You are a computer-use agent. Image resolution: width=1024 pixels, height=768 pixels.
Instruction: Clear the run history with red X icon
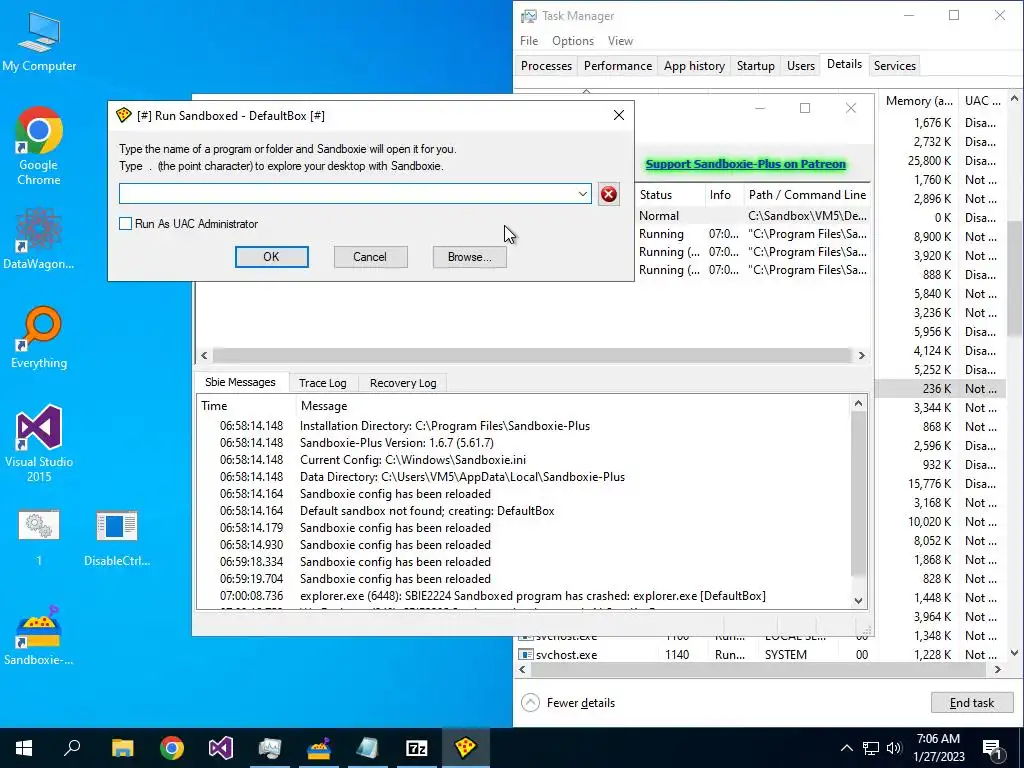609,194
